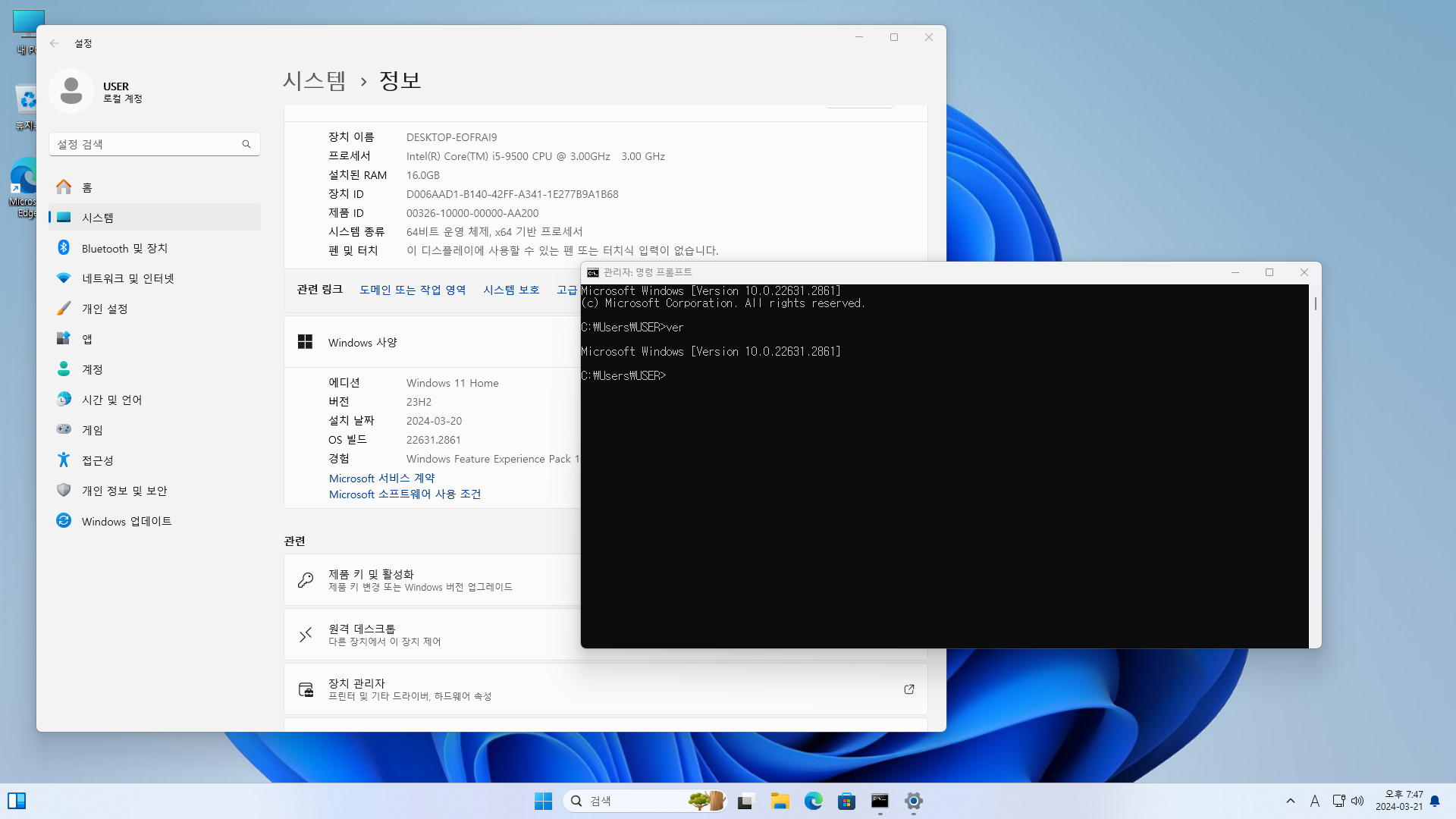Click the C:\Users\USER> prompt line in console
This screenshot has height=819, width=1456.
click(623, 376)
